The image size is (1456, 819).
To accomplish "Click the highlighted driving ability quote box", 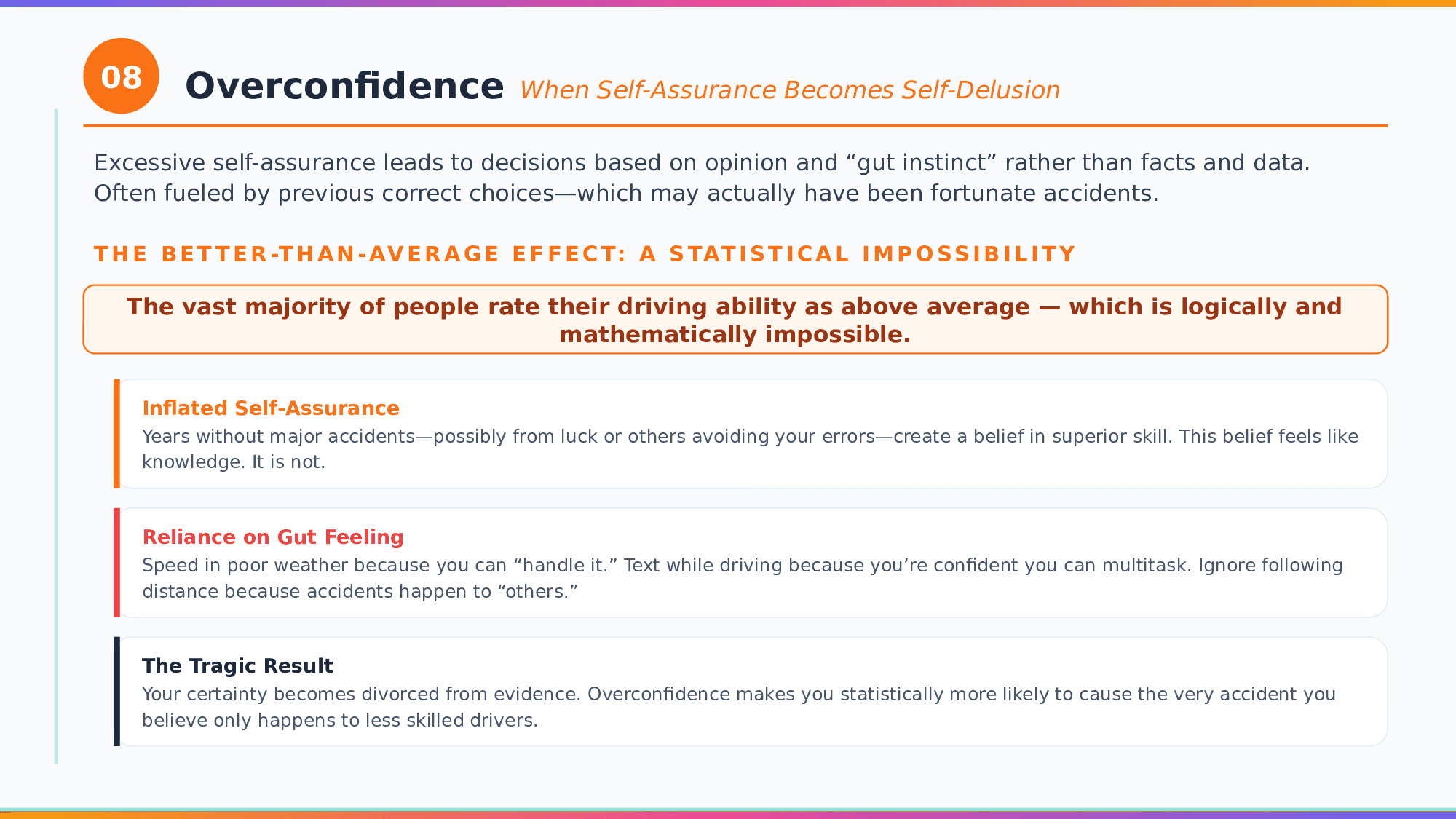I will 735,320.
